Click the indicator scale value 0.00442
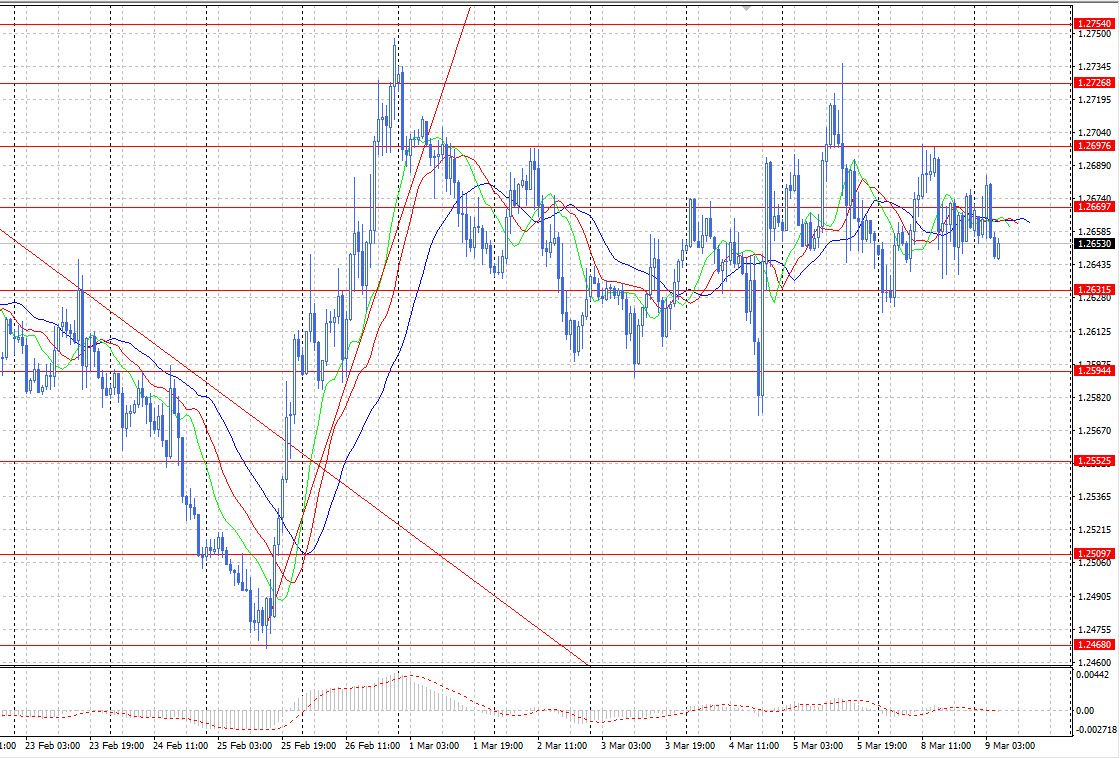 coord(1093,674)
